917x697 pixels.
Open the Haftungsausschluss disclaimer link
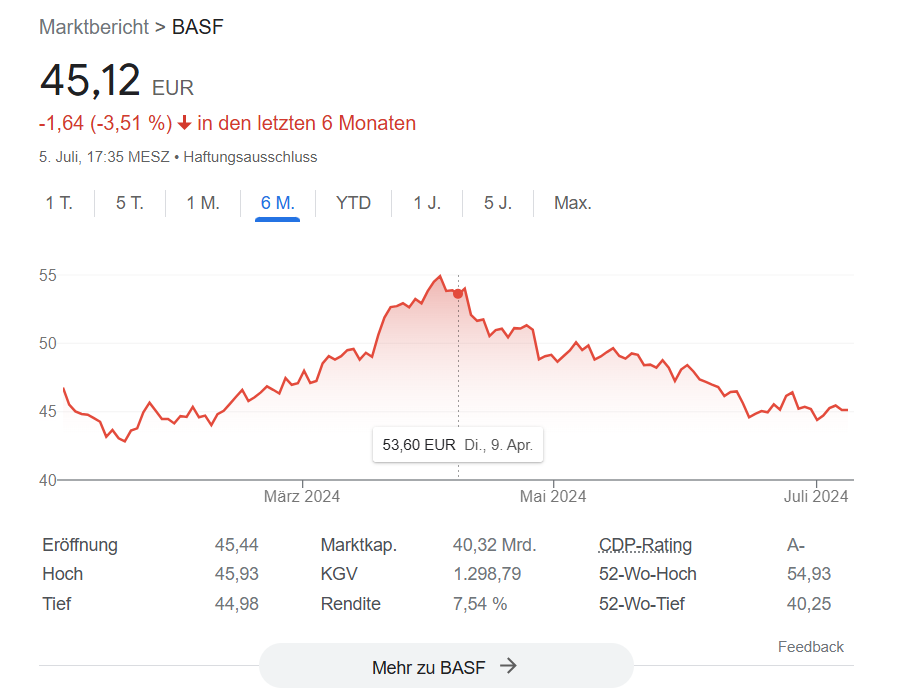tap(250, 157)
